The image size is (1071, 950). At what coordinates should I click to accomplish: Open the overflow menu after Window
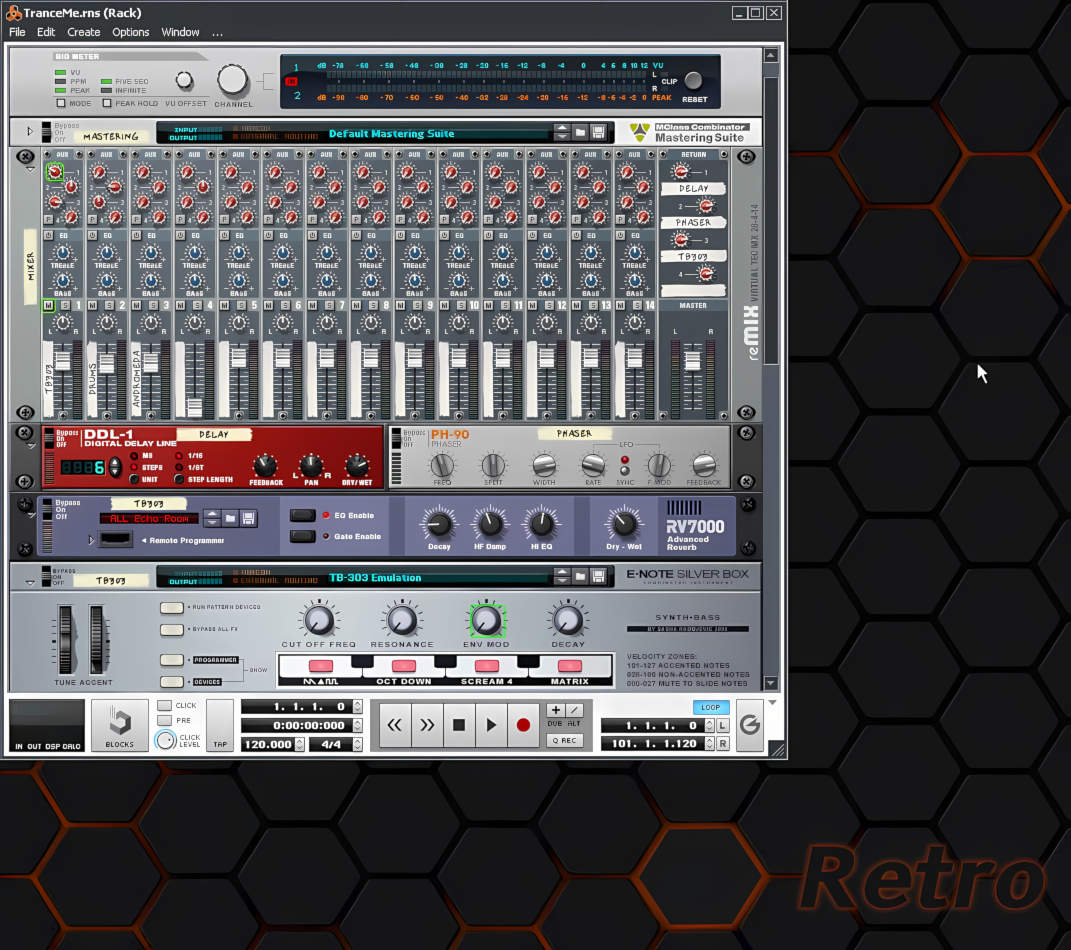pyautogui.click(x=217, y=32)
